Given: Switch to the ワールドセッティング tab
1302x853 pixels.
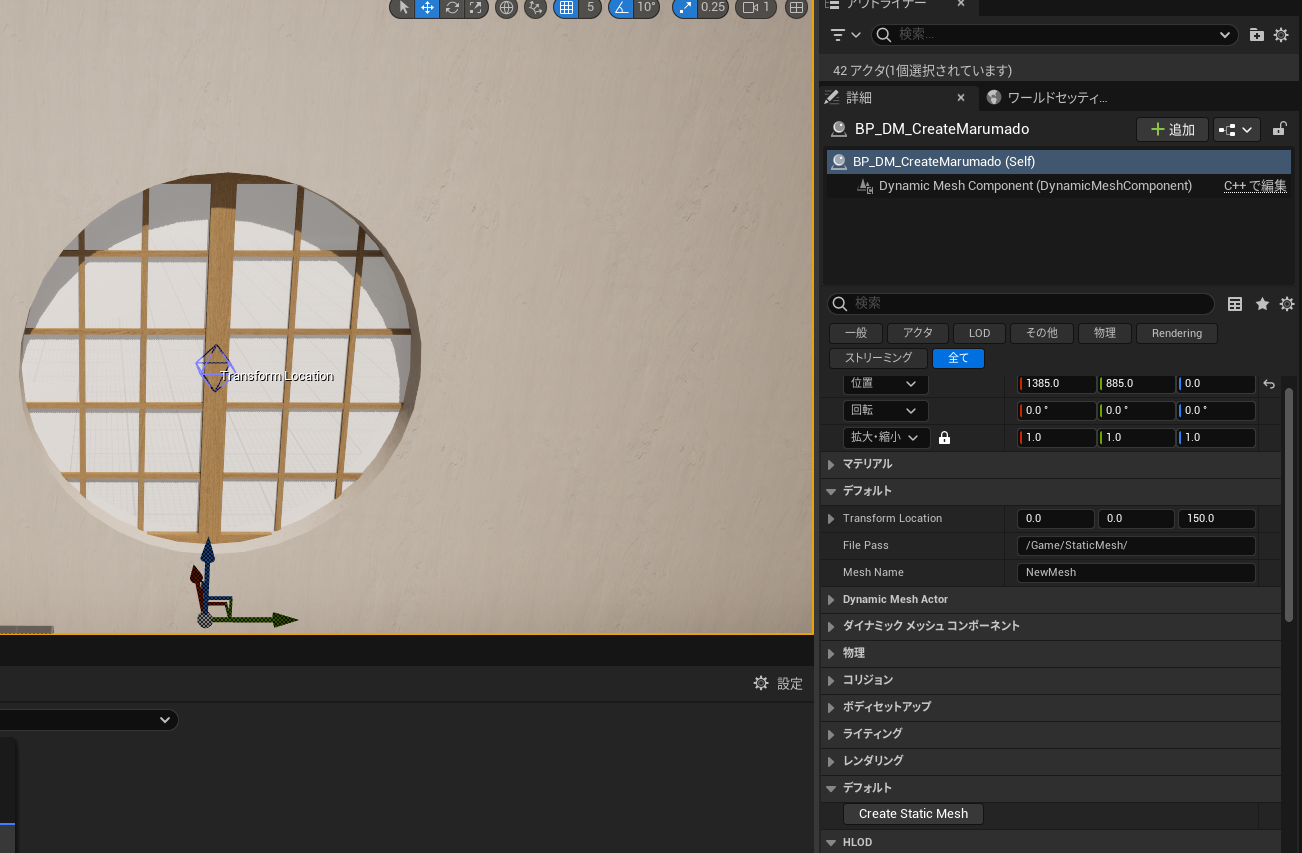Looking at the screenshot, I should coord(1056,97).
